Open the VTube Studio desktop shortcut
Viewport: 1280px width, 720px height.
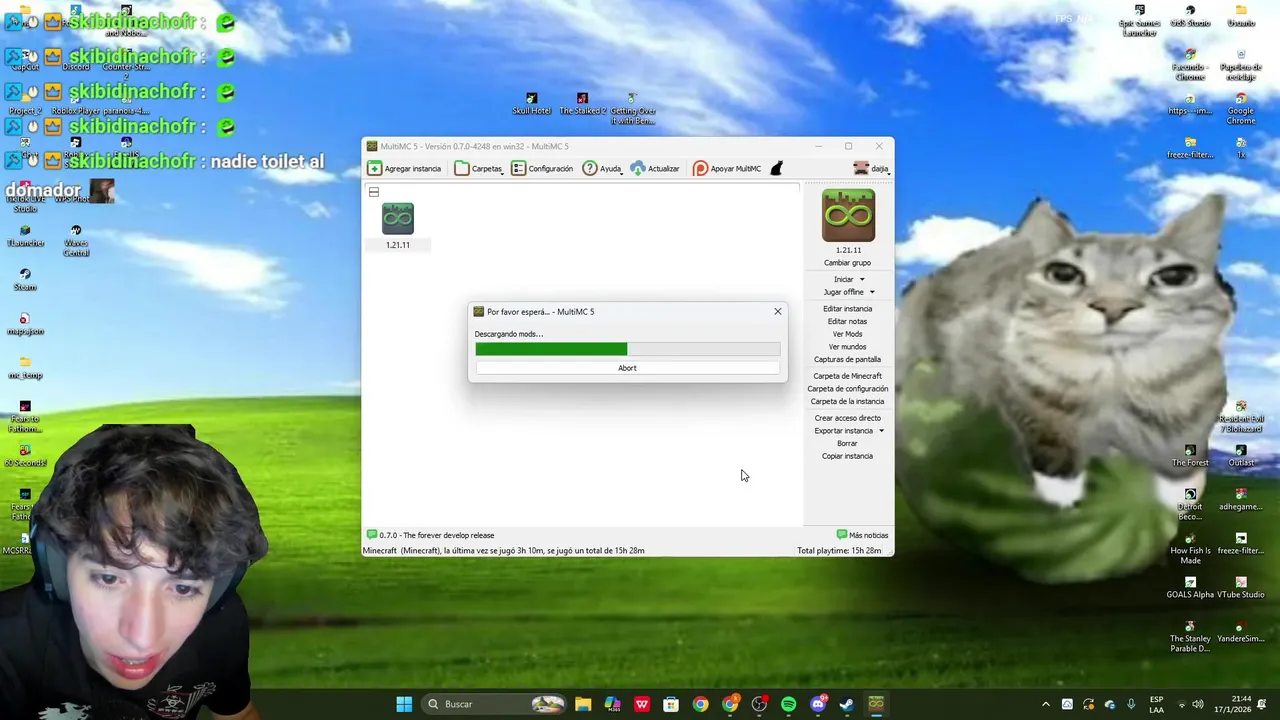click(x=1240, y=587)
